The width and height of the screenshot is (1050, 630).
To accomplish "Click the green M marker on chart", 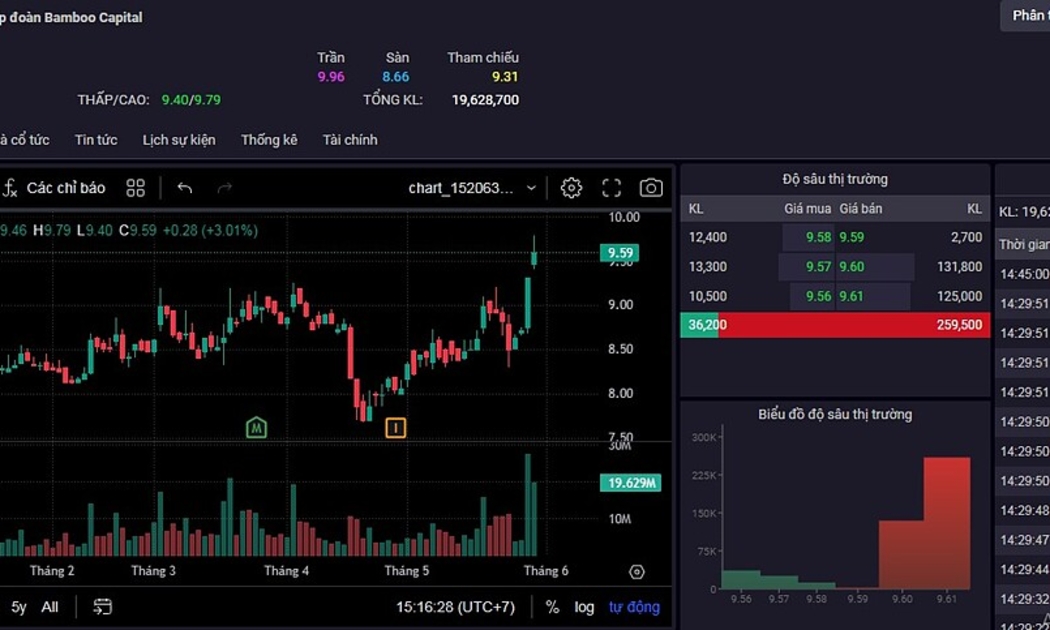I will pyautogui.click(x=257, y=428).
